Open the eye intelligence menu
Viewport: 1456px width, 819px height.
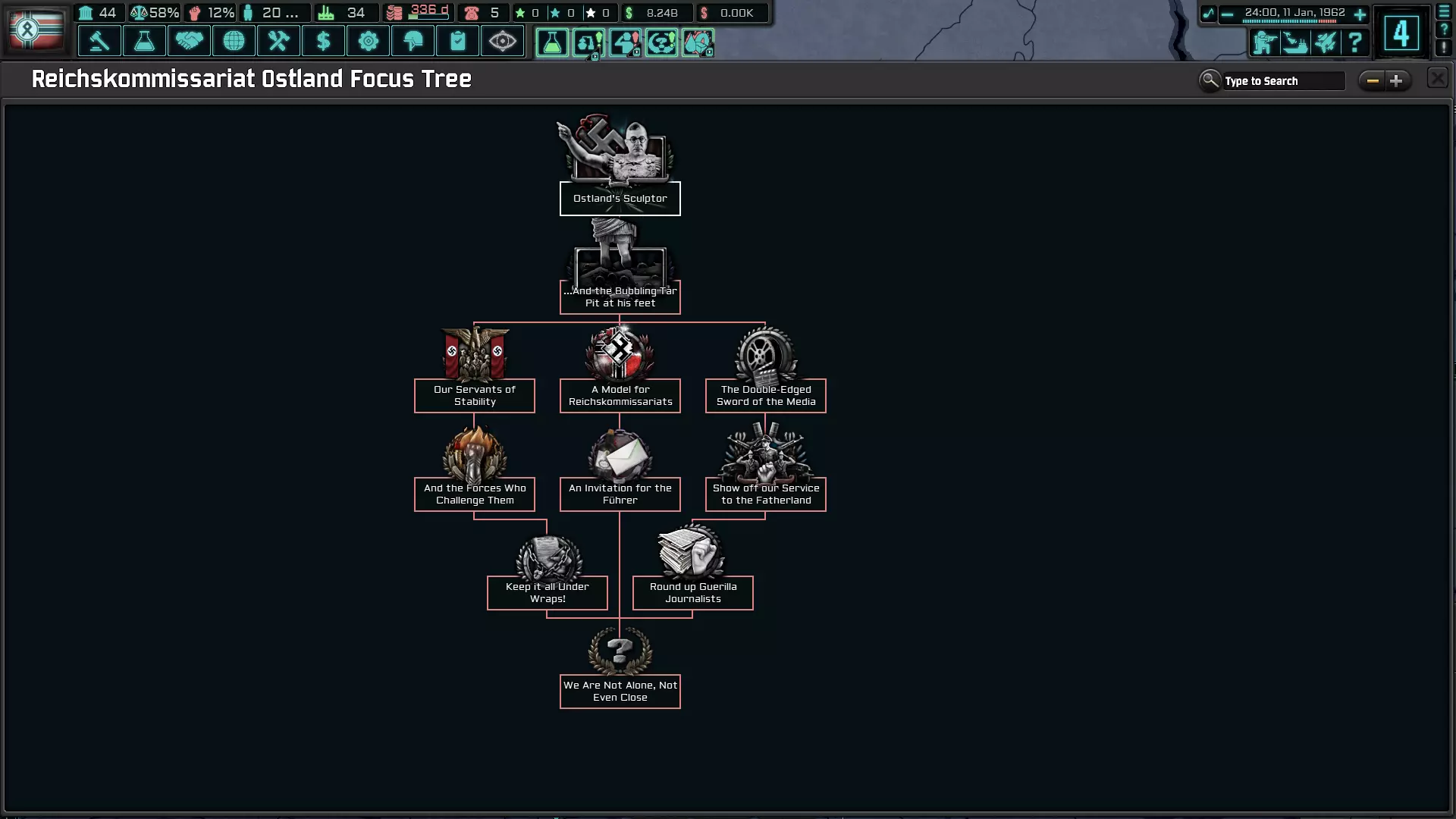tap(502, 41)
